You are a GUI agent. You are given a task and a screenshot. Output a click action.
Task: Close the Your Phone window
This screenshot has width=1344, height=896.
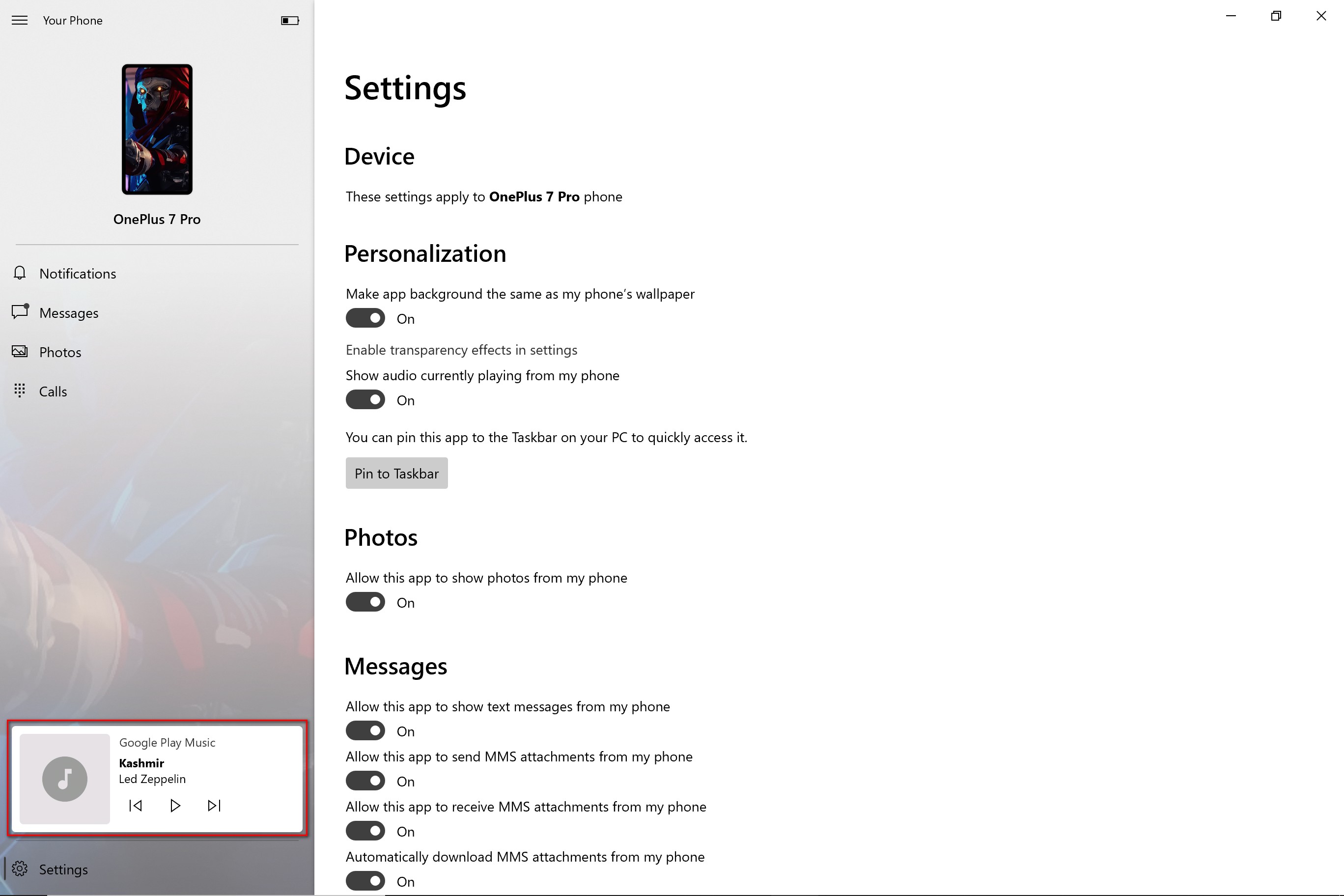(1321, 16)
